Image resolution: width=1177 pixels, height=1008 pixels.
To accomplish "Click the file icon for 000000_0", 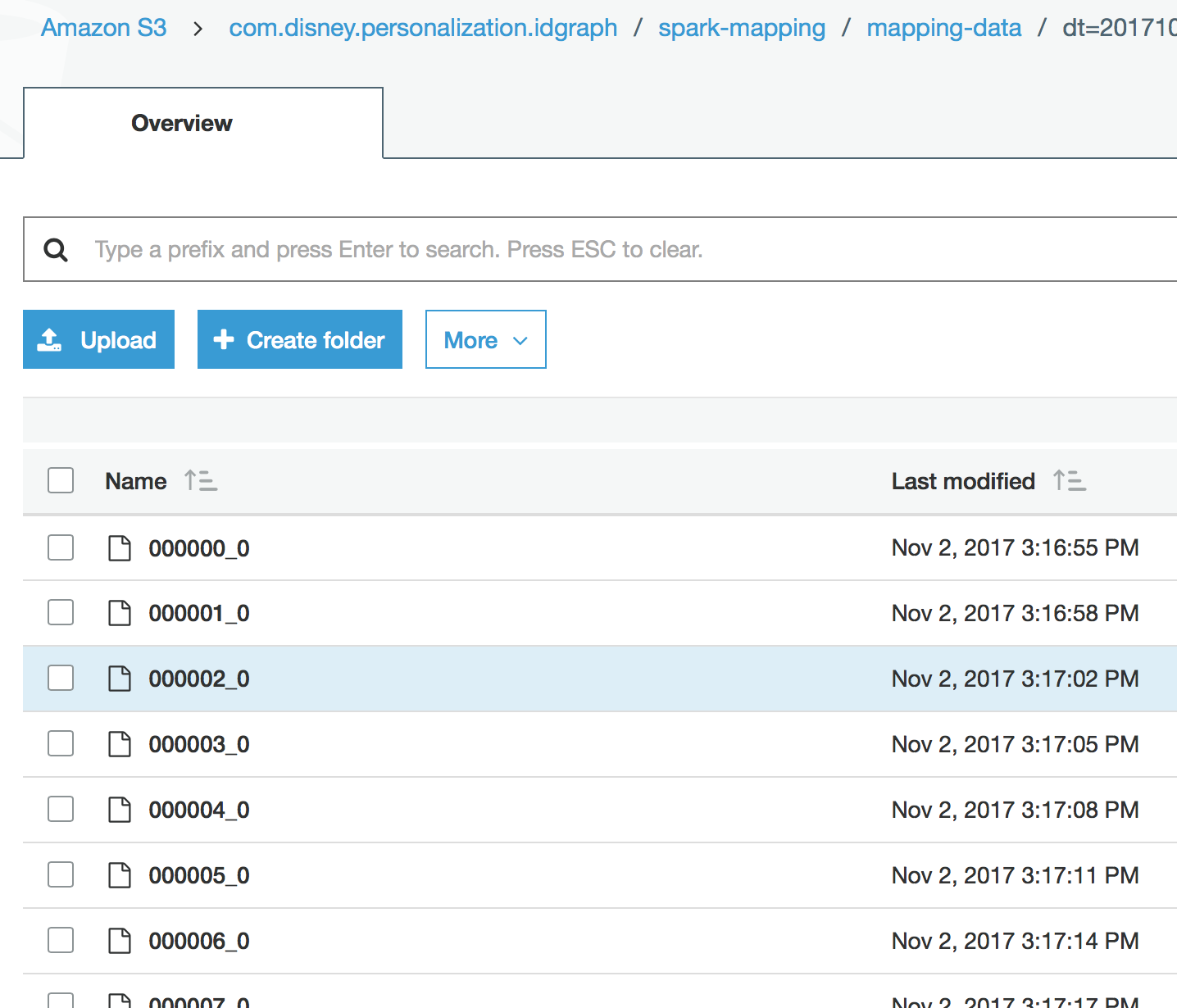I will [x=120, y=547].
